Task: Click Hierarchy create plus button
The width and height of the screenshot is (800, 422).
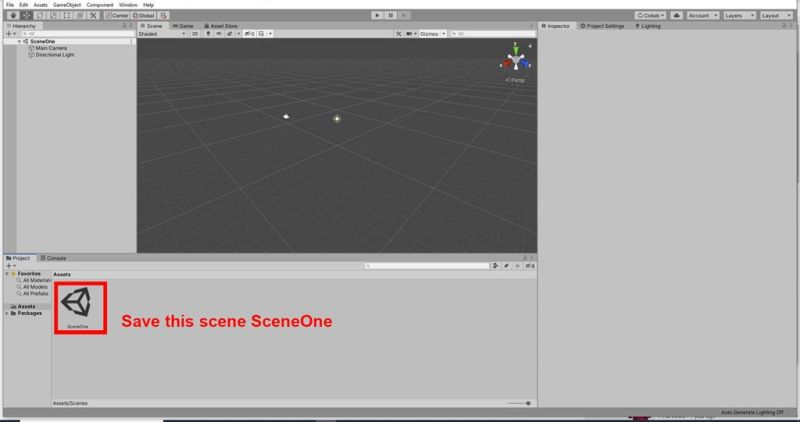Action: point(8,34)
